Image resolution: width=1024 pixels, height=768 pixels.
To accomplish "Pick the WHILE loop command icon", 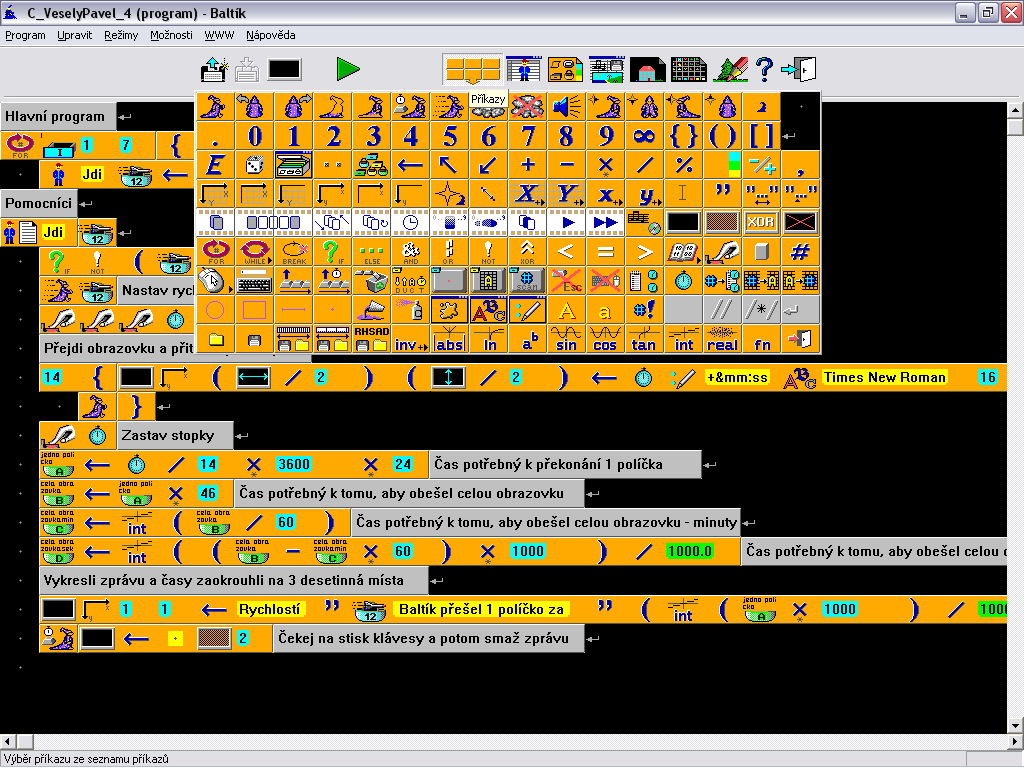I will pos(254,251).
